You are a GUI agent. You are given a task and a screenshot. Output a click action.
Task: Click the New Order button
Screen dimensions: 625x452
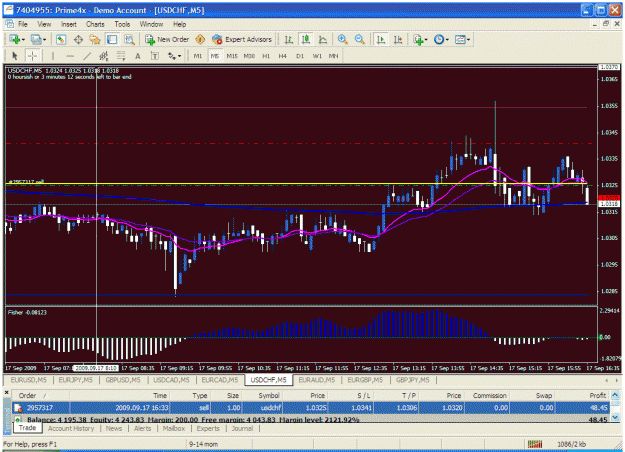tap(167, 39)
